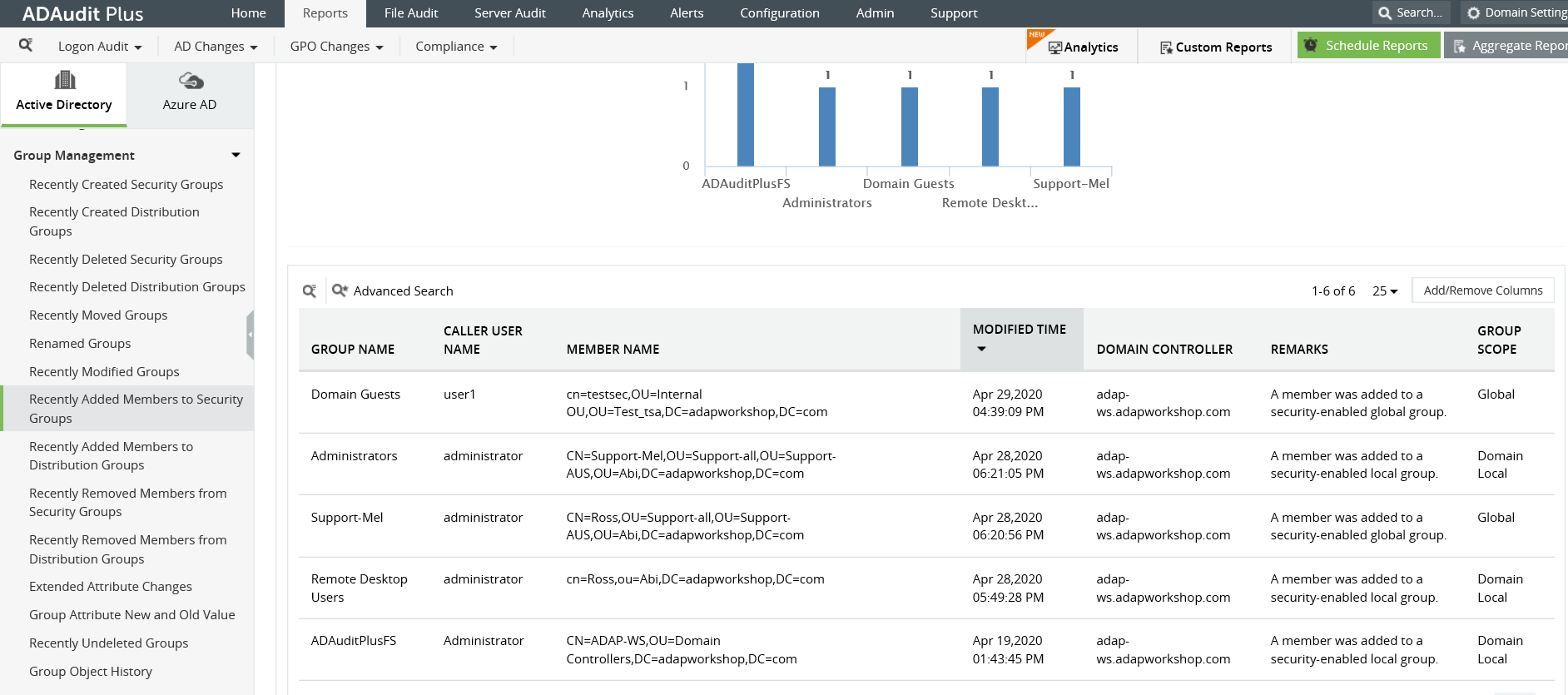1568x695 pixels.
Task: Click the Schedule Reports button
Action: [1367, 46]
